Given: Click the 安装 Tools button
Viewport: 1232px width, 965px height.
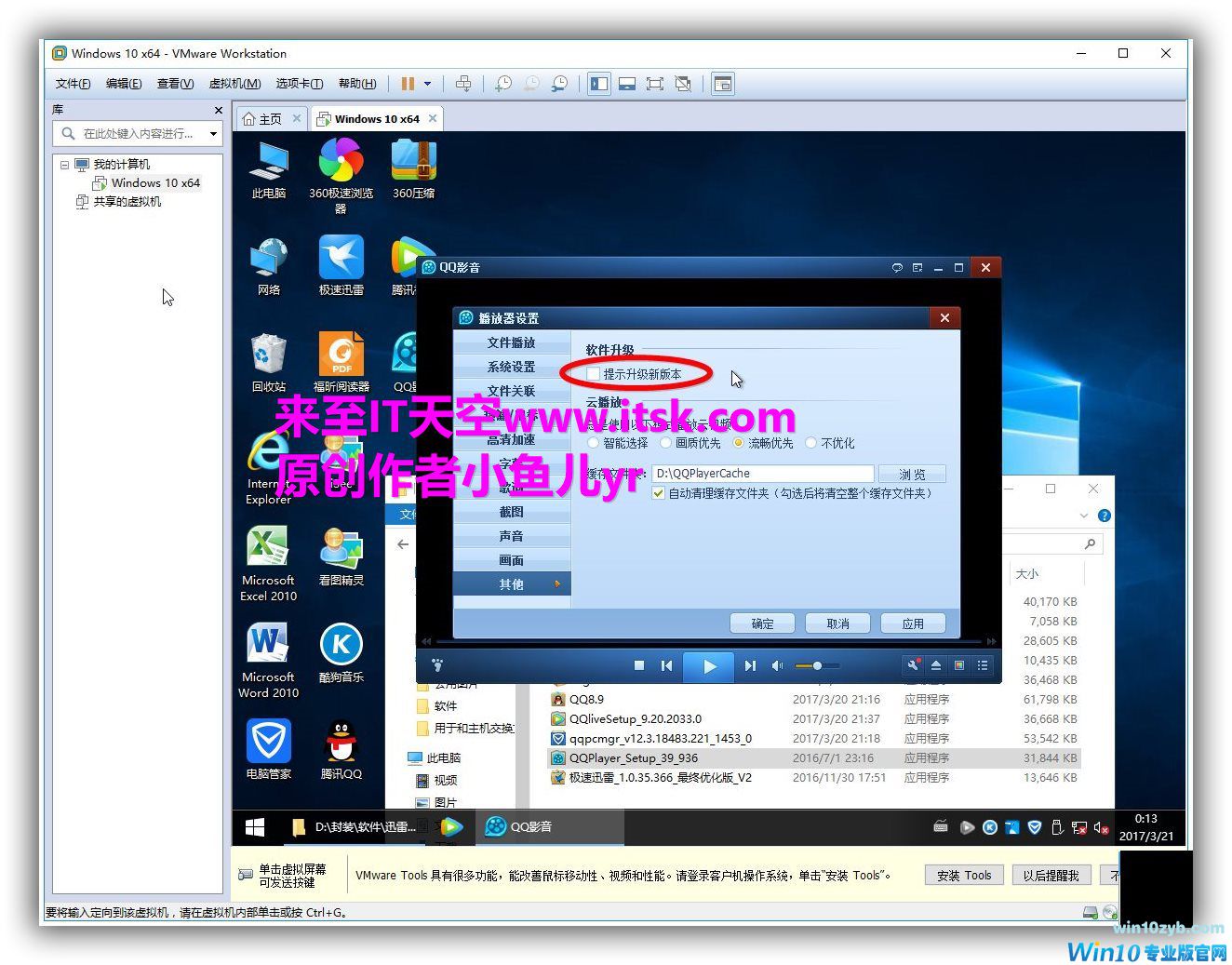Looking at the screenshot, I should (x=964, y=876).
